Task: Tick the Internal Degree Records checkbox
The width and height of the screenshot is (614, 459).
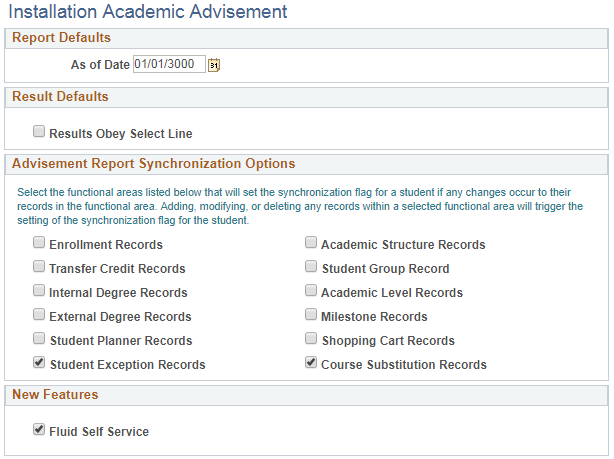Action: tap(39, 291)
